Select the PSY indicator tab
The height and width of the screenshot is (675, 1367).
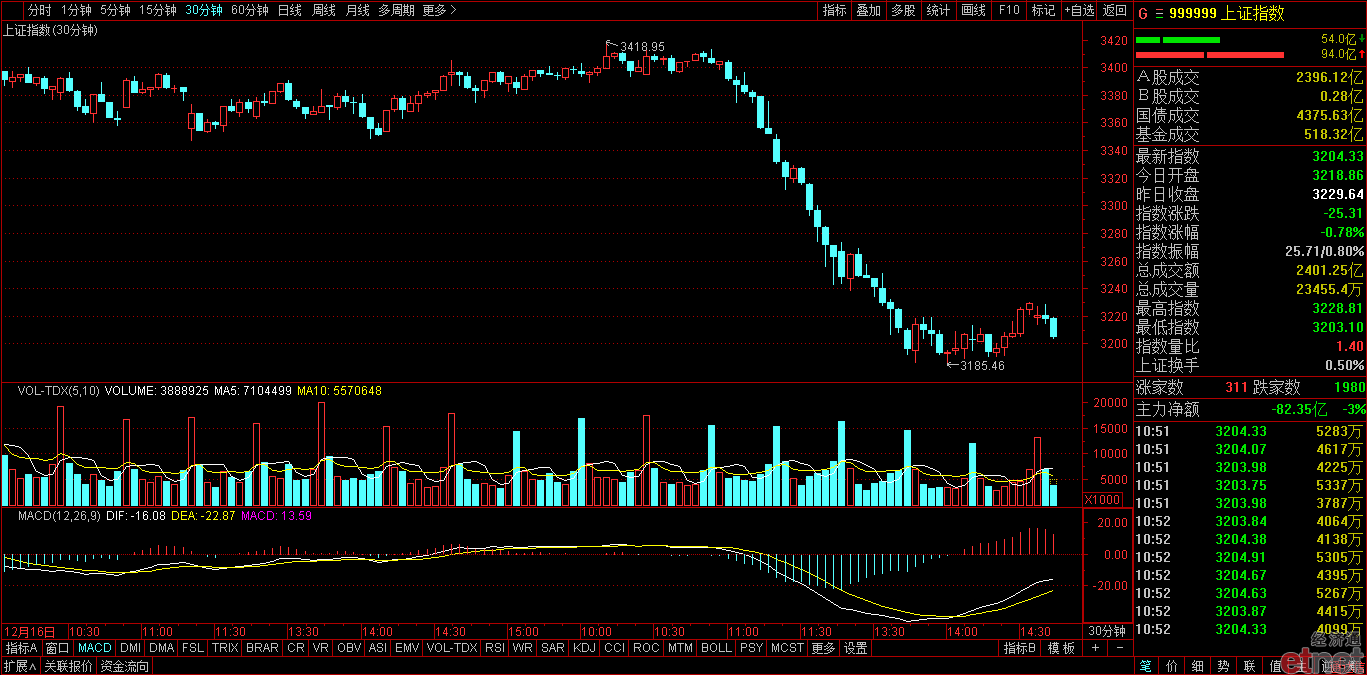[751, 648]
